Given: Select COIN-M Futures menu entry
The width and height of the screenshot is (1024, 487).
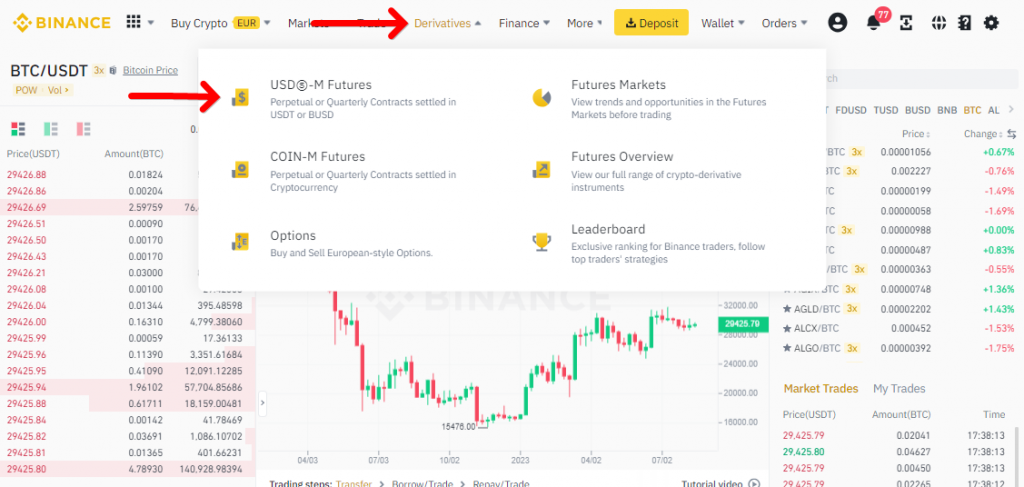Looking at the screenshot, I should [317, 157].
